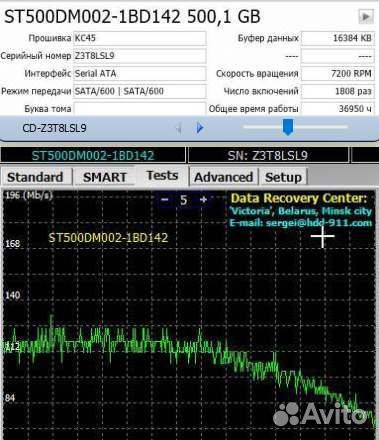The height and width of the screenshot is (440, 379).
Task: Click the interface field Serial ATA
Action: pos(140,73)
